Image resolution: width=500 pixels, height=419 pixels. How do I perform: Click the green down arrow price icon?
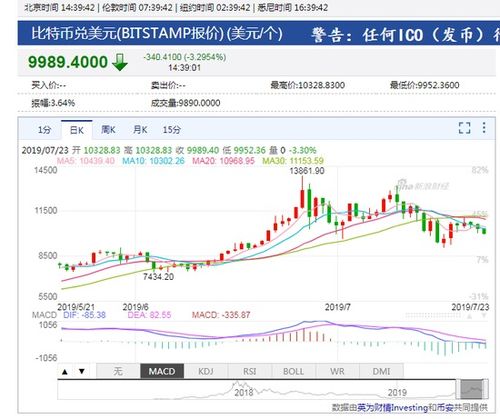click(120, 62)
